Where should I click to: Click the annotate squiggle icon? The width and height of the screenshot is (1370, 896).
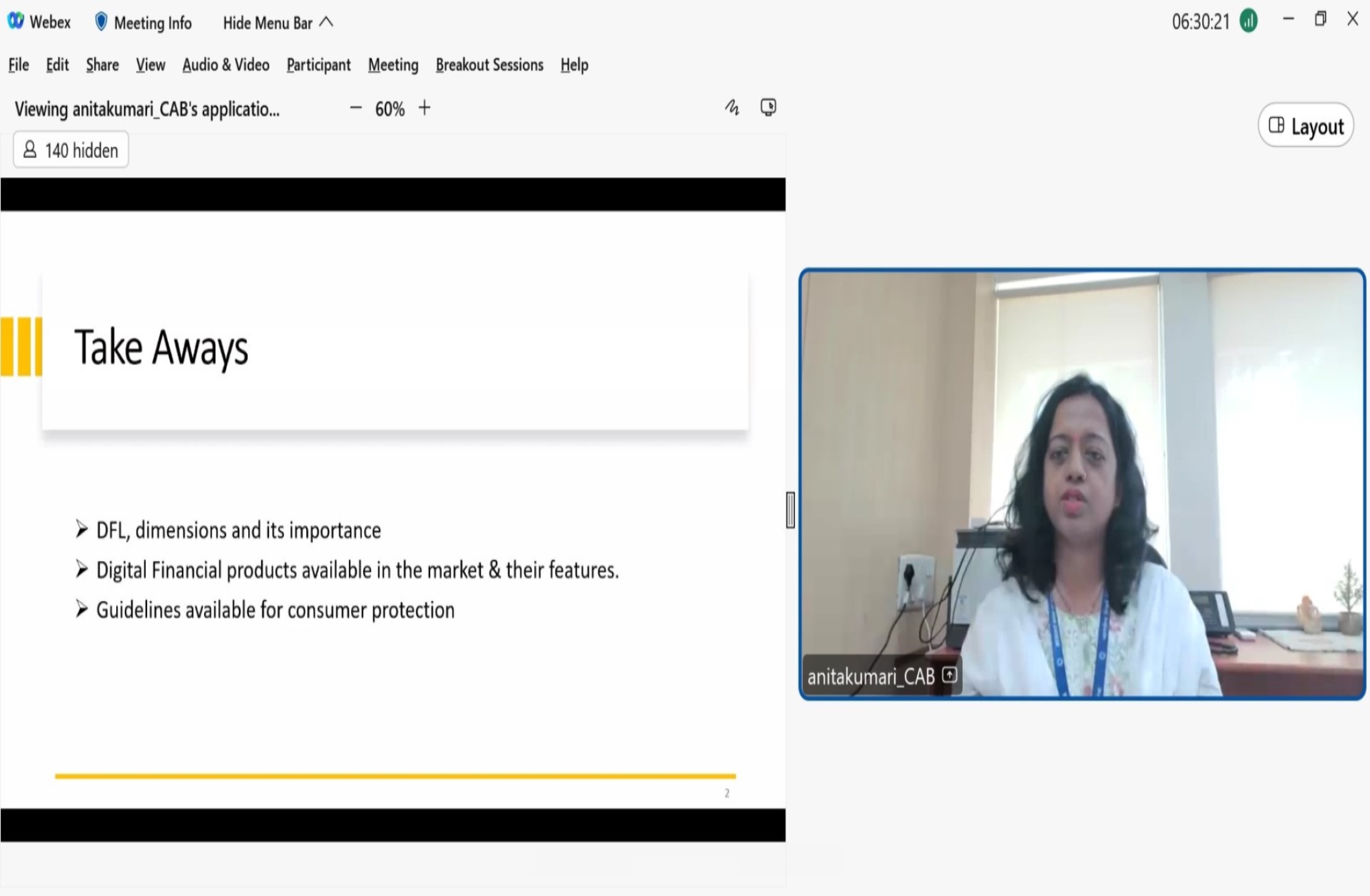click(x=731, y=108)
